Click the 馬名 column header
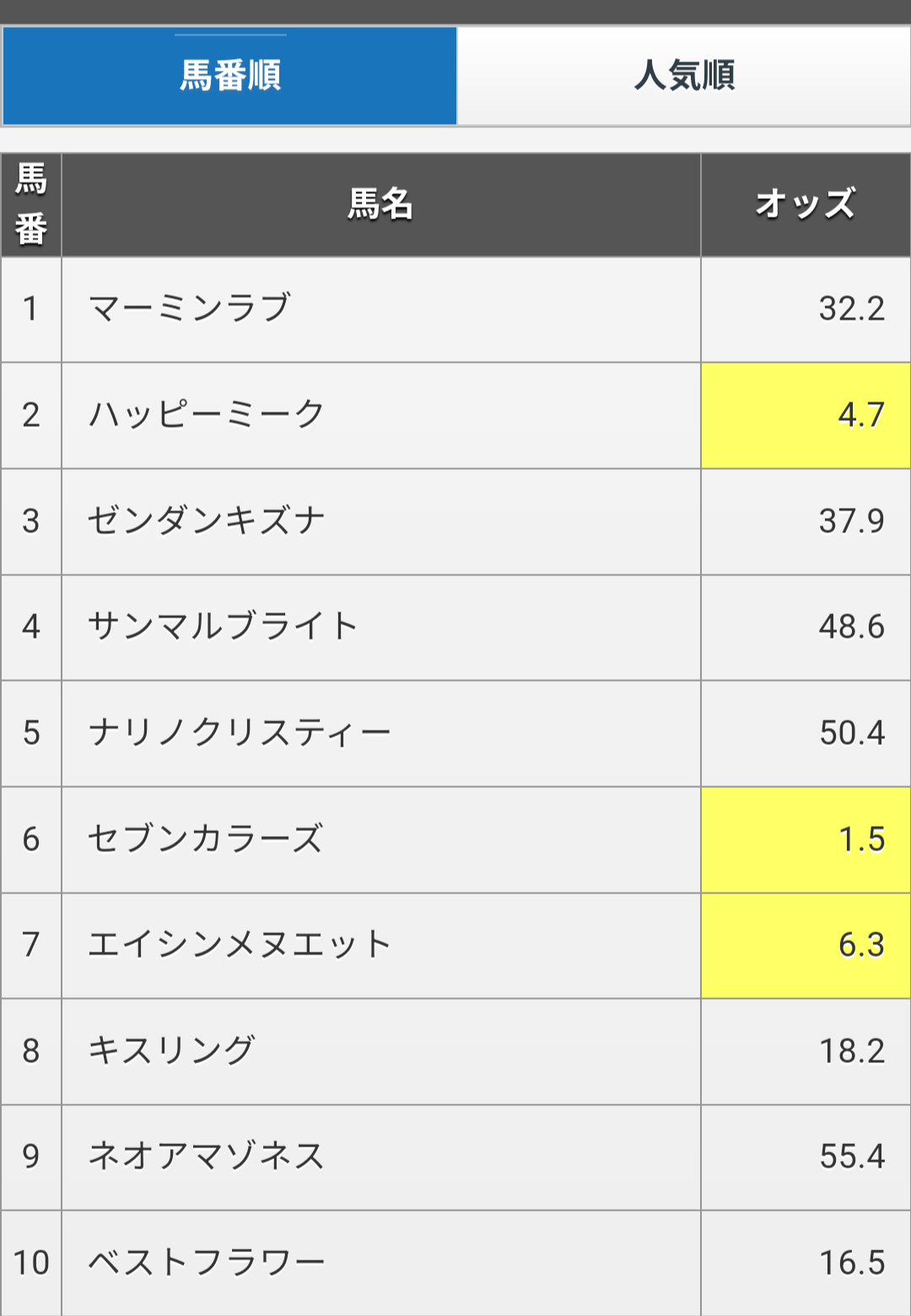Viewport: 911px width, 1316px height. coord(381,205)
